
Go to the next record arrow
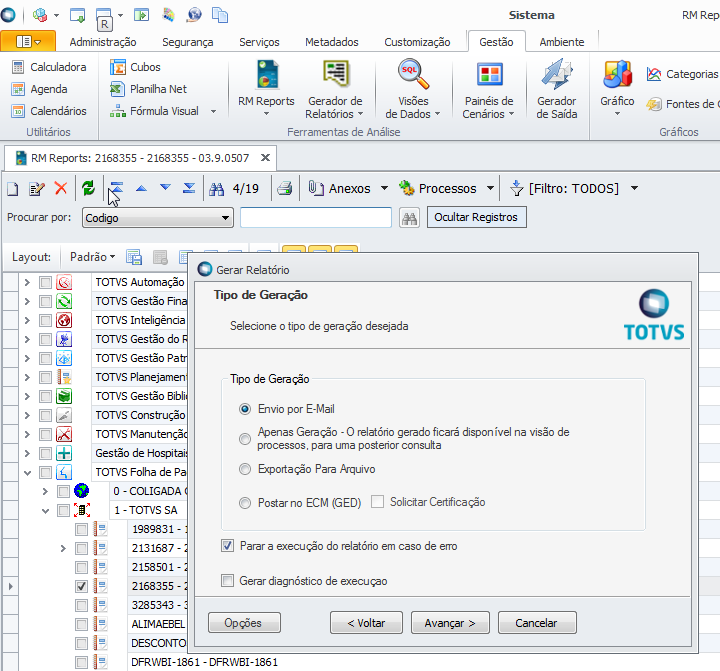click(x=165, y=188)
